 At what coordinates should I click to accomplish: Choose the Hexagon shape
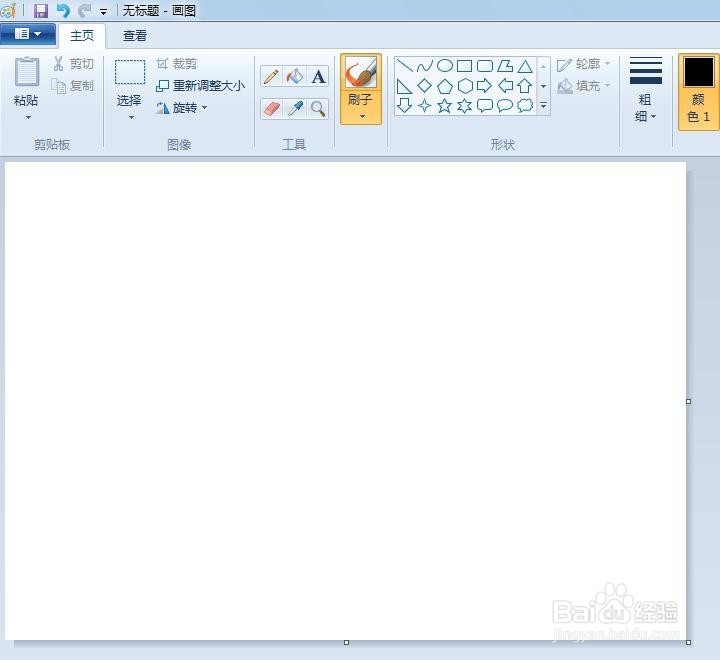point(465,86)
